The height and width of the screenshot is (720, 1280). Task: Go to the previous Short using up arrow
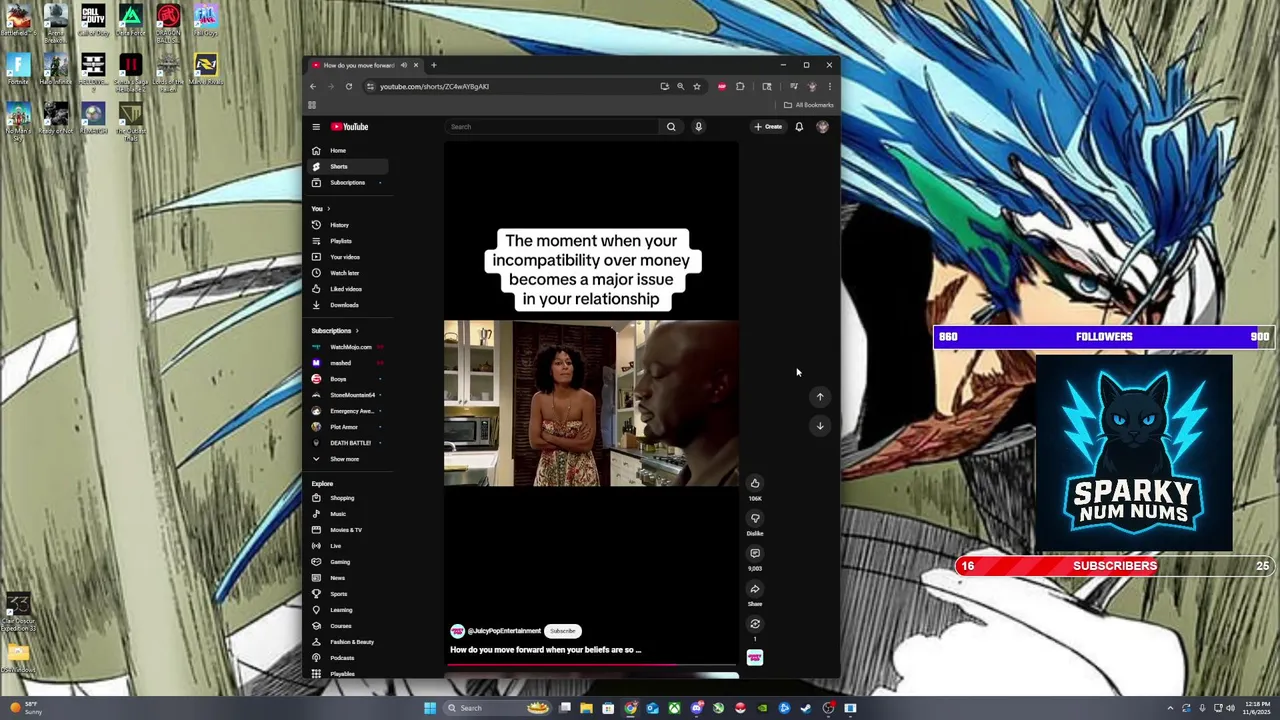[x=820, y=397]
